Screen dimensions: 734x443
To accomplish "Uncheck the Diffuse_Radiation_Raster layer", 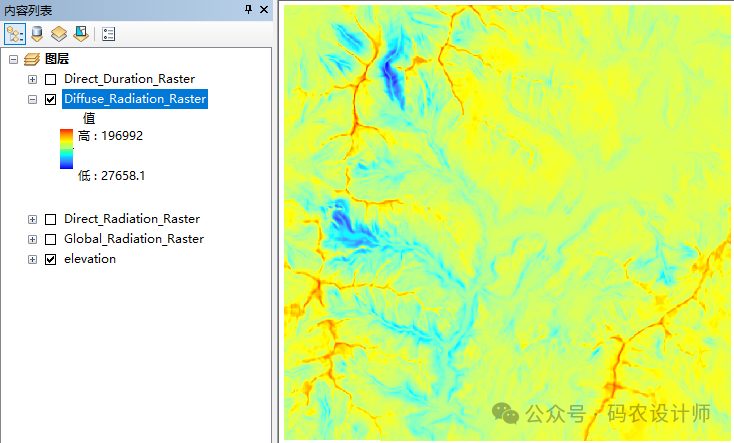I will (x=51, y=99).
